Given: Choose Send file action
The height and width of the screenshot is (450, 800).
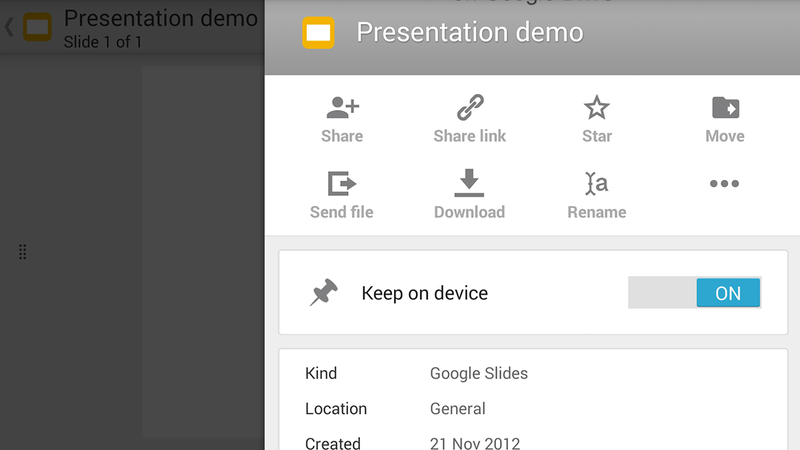Looking at the screenshot, I should pyautogui.click(x=341, y=195).
